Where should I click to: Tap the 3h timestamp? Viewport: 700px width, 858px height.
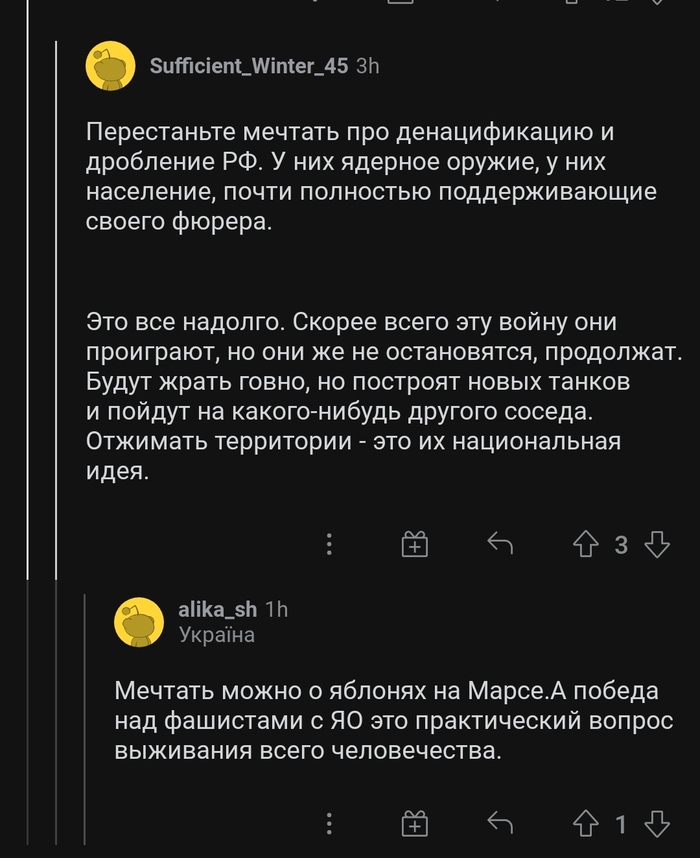(368, 66)
